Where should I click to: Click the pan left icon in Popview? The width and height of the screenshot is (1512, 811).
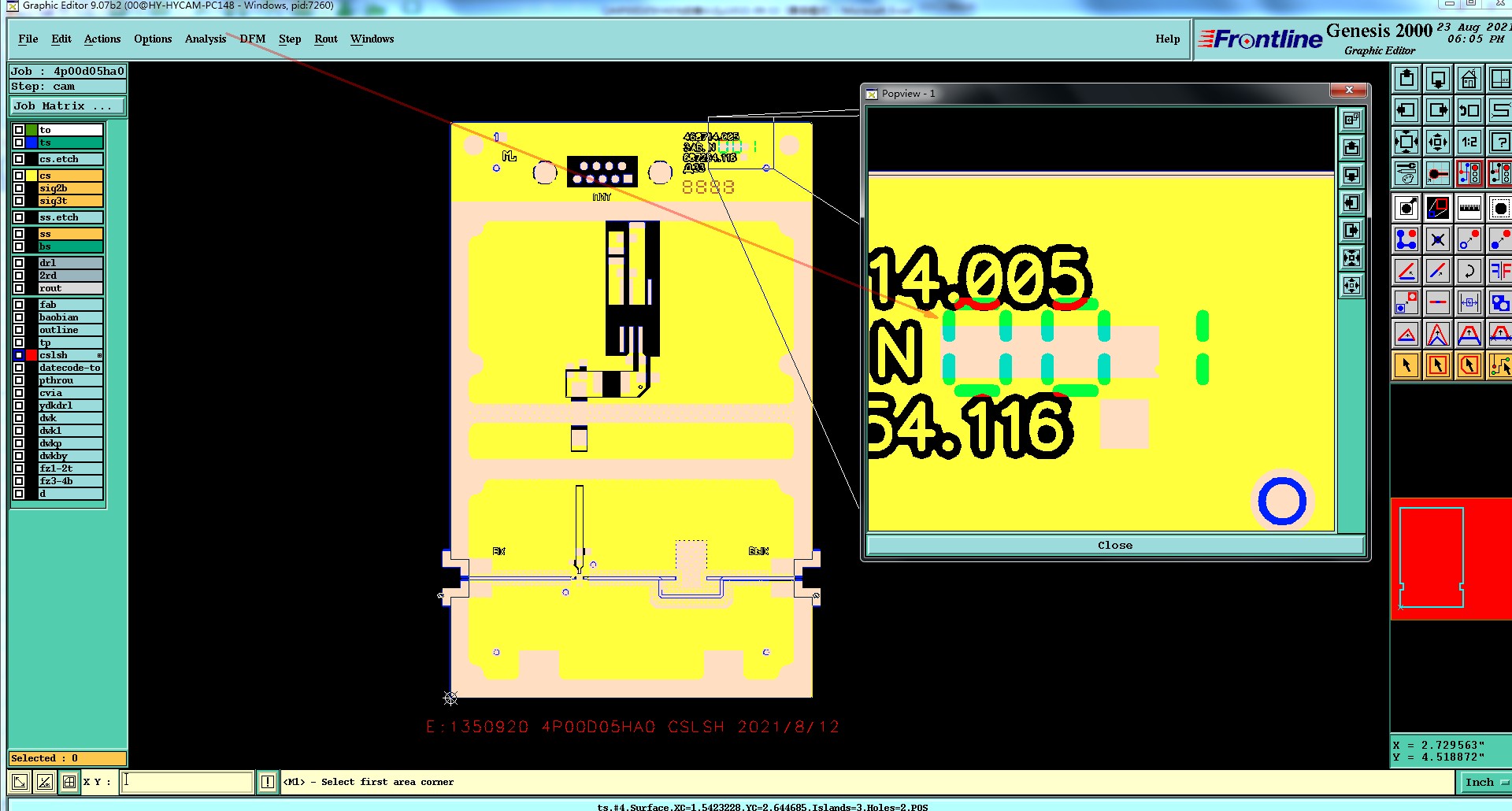(x=1351, y=203)
